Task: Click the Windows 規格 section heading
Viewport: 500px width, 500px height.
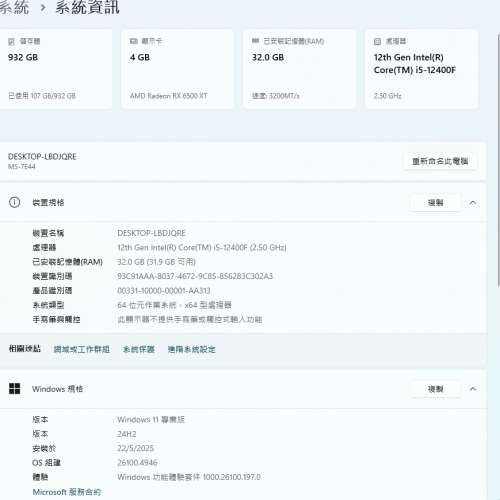Action: click(x=57, y=389)
